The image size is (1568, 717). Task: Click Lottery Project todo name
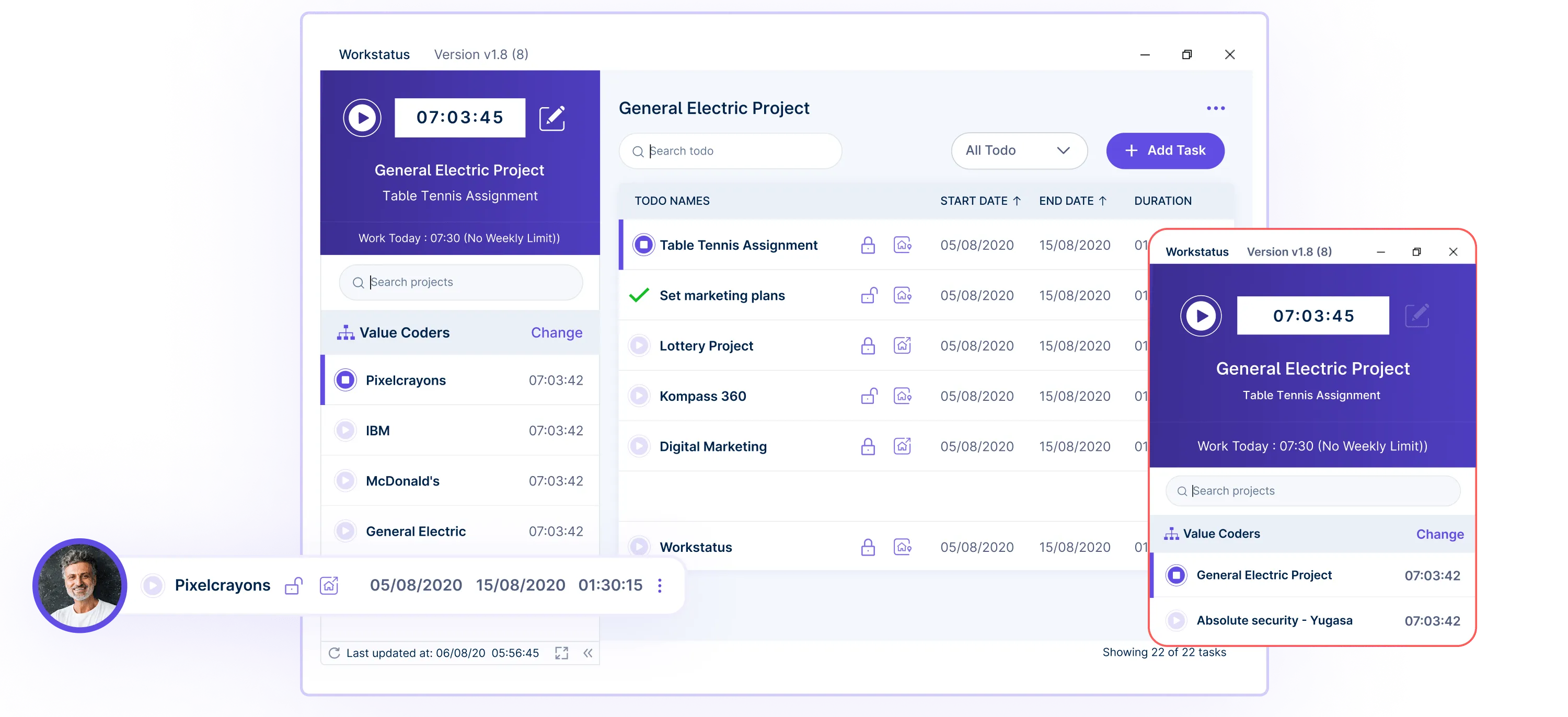point(706,346)
